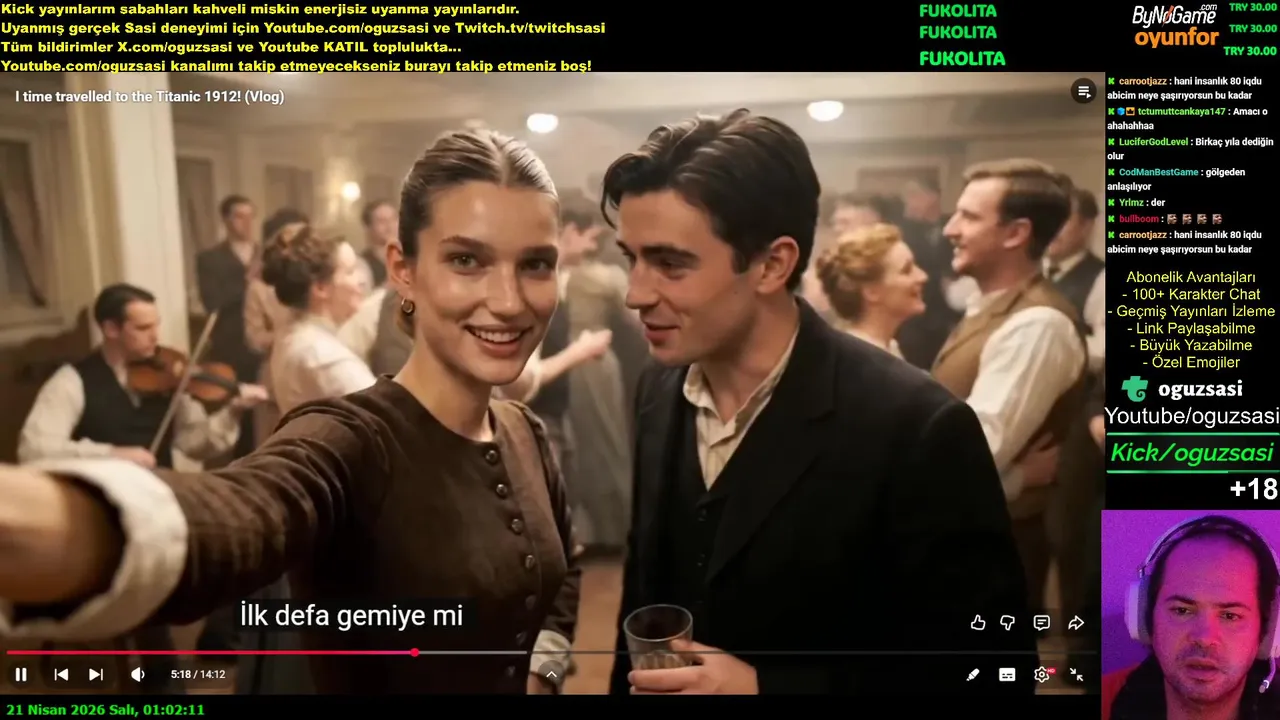Click the 'Büyük Yazabilme' line
The width and height of the screenshot is (1280, 720).
(x=1191, y=345)
